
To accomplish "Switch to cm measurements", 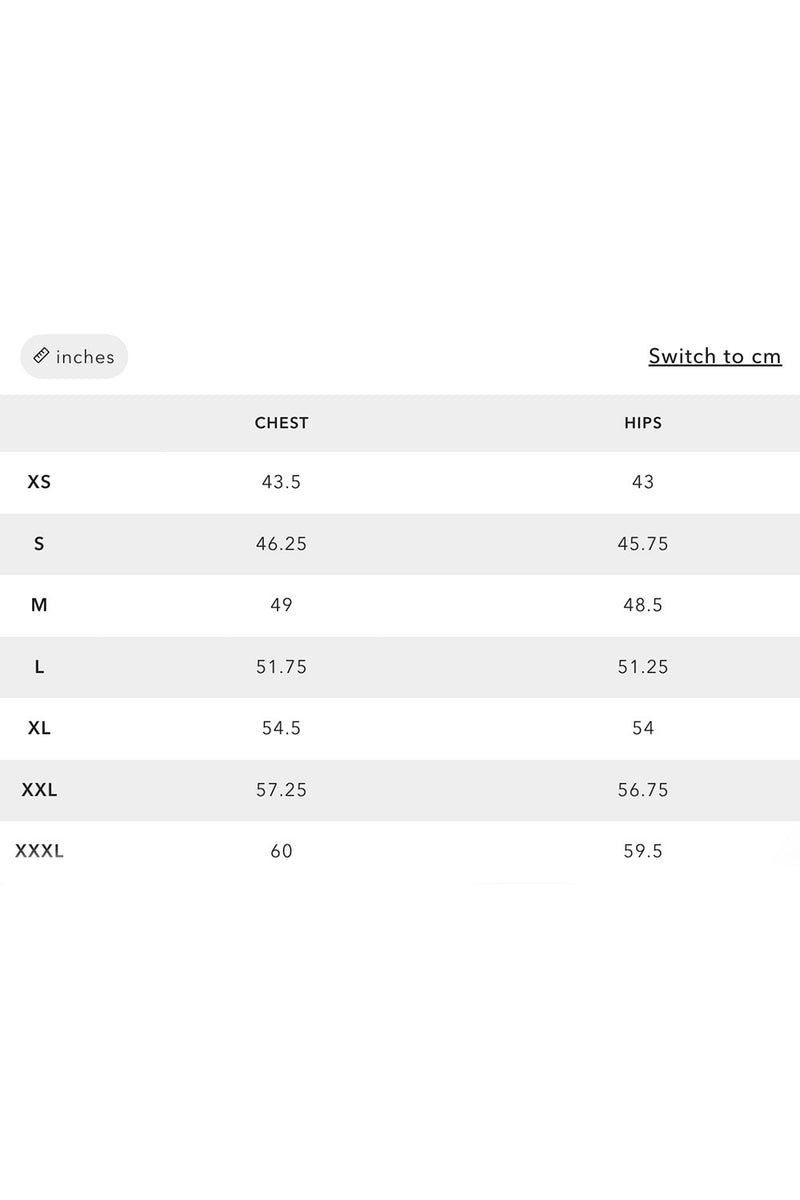I will tap(715, 356).
